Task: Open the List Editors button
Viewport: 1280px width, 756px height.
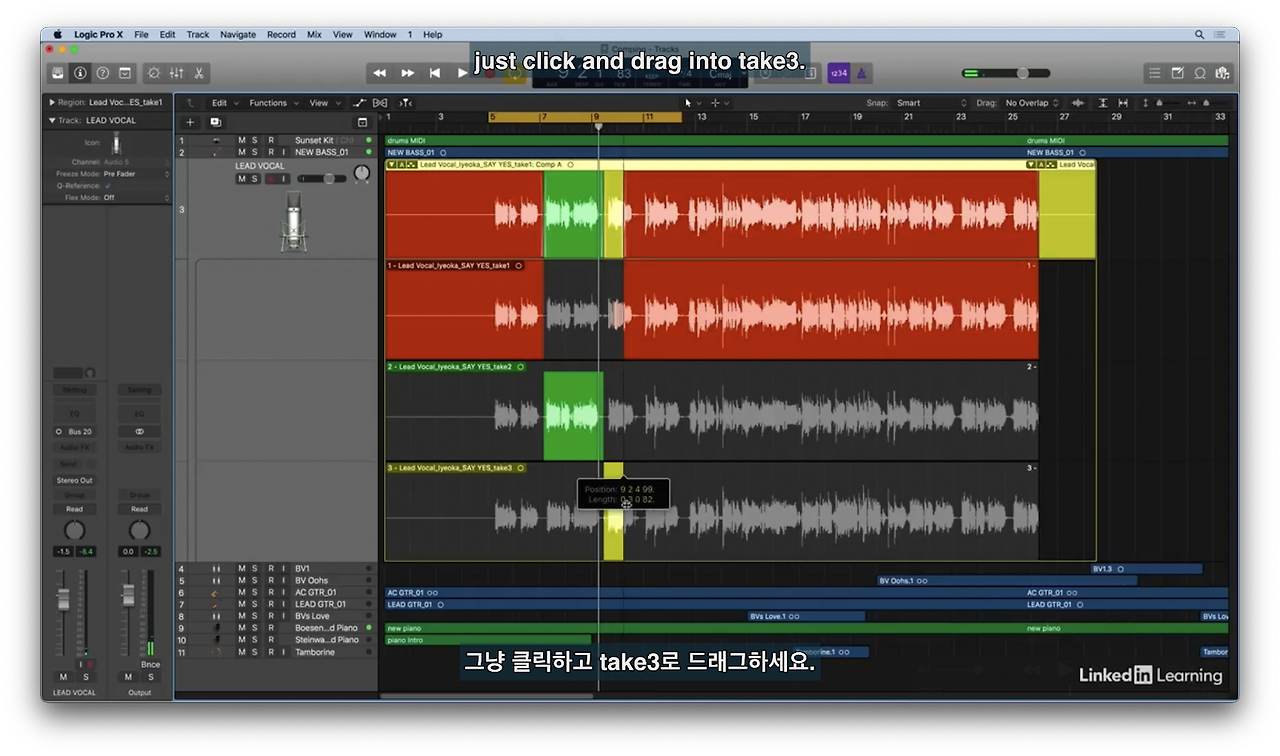Action: 1155,73
